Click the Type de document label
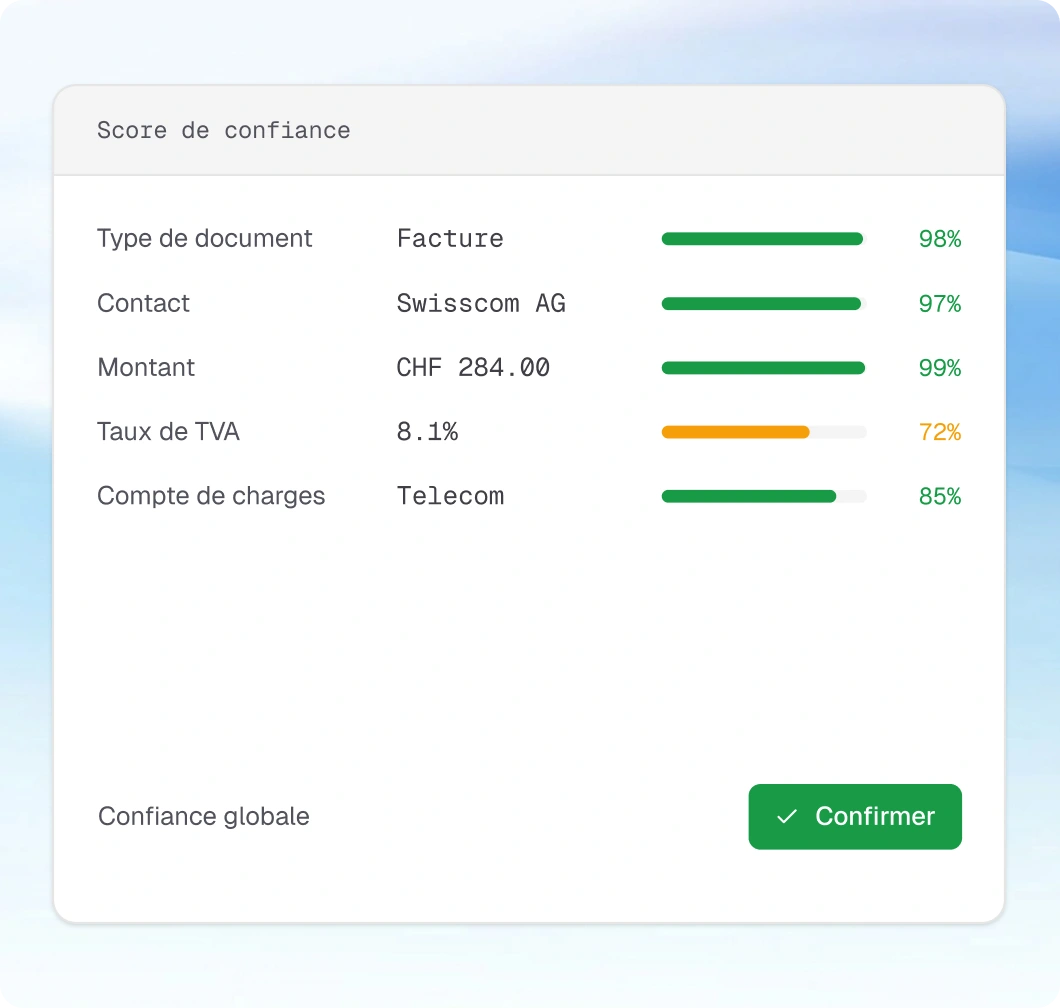This screenshot has width=1060, height=1008. 205,239
